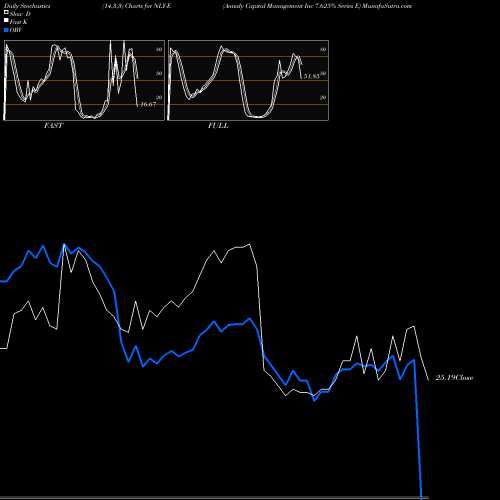Viewport: 500px width, 500px height.
Task: Select the '(14,3,3) Charts for NLY-E' text
Action: 137,6
